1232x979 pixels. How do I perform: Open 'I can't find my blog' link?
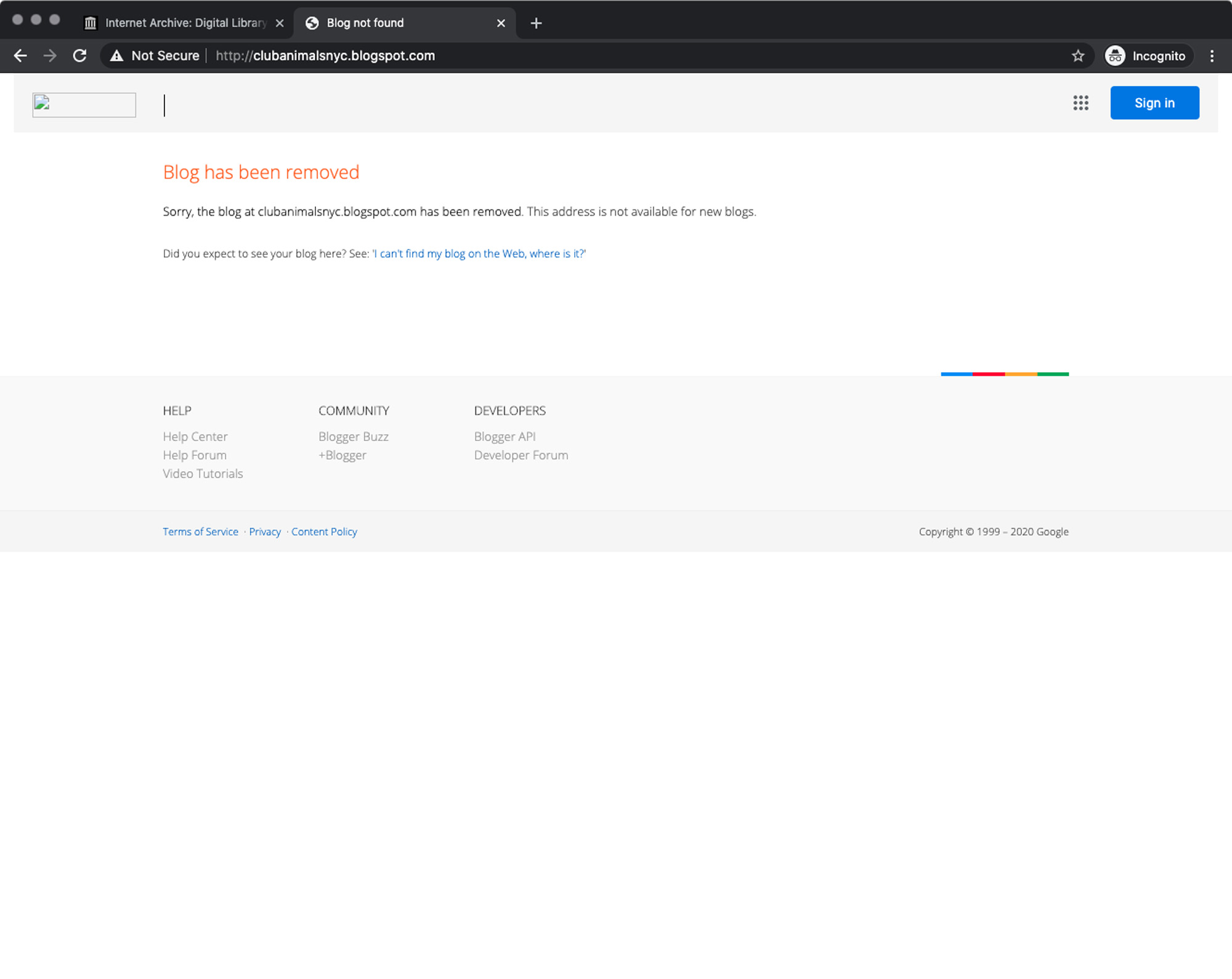479,254
